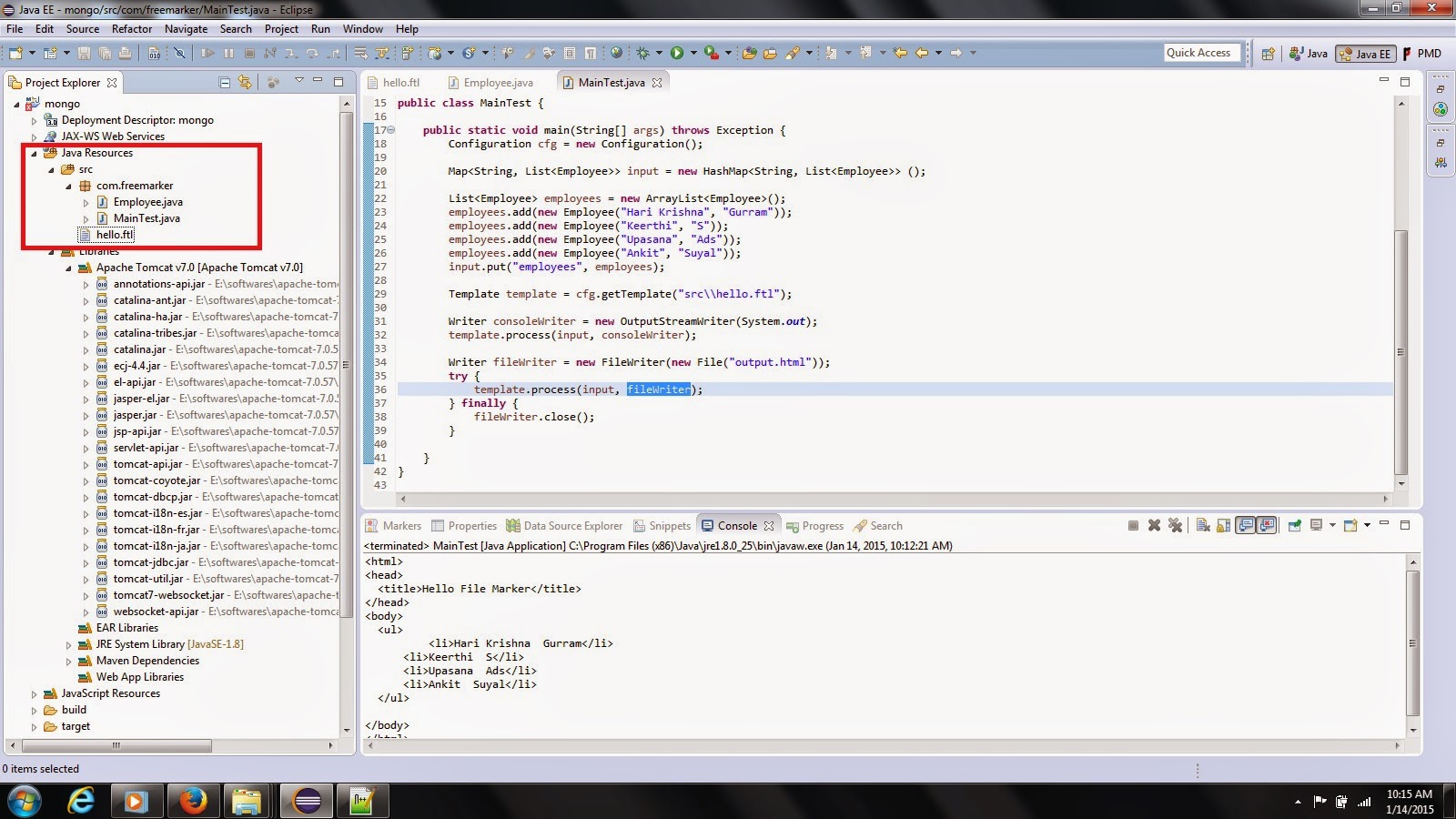1456x819 pixels.
Task: Run MainTest using the green Run toolbar icon
Action: (x=677, y=53)
